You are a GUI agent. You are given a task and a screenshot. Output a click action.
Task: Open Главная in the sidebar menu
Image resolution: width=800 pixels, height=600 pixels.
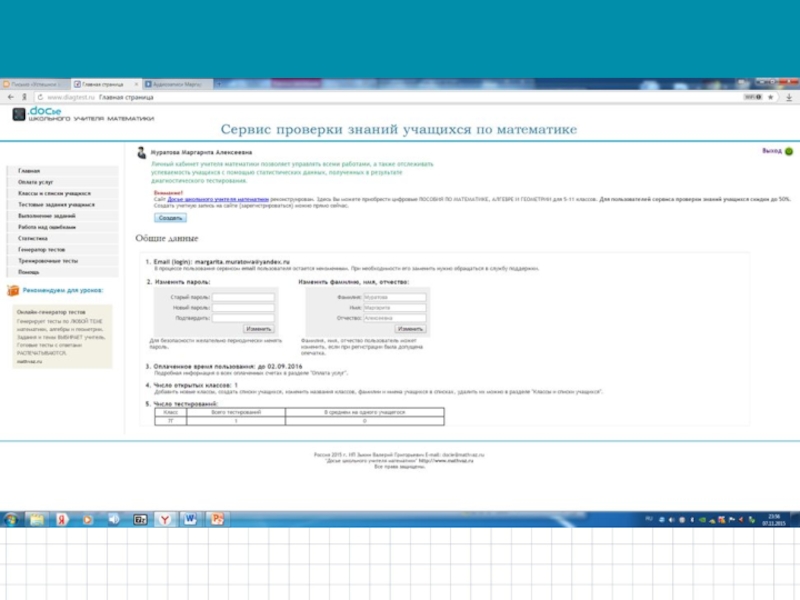(63, 171)
